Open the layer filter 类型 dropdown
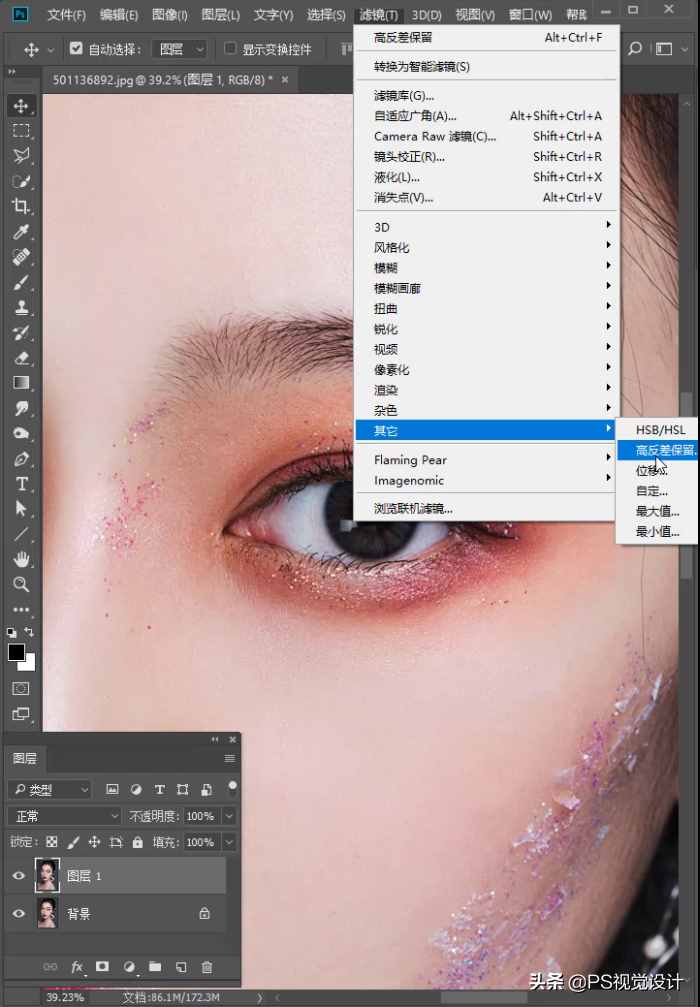The image size is (700, 1007). coord(49,789)
